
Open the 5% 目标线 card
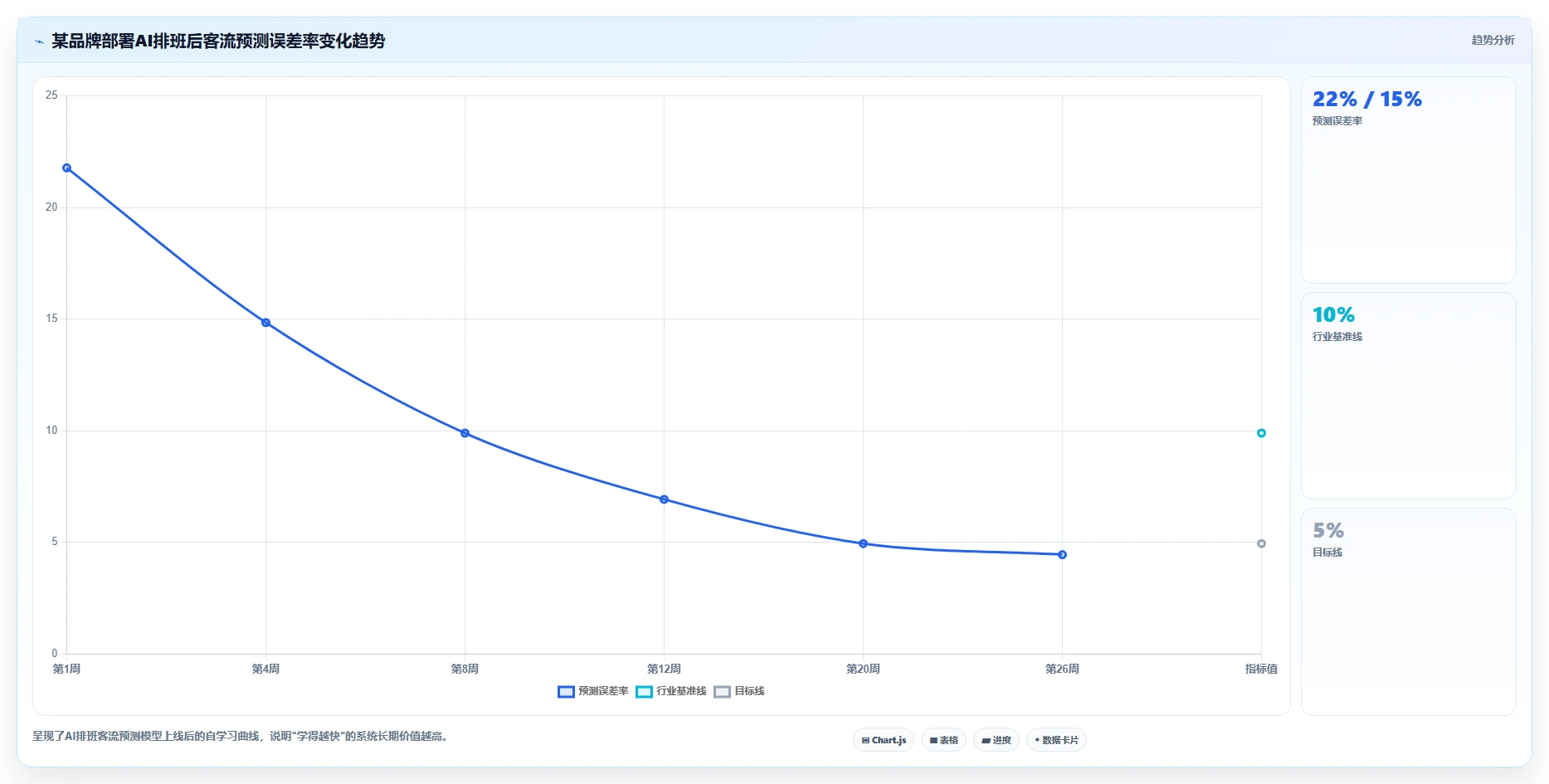[x=1408, y=611]
